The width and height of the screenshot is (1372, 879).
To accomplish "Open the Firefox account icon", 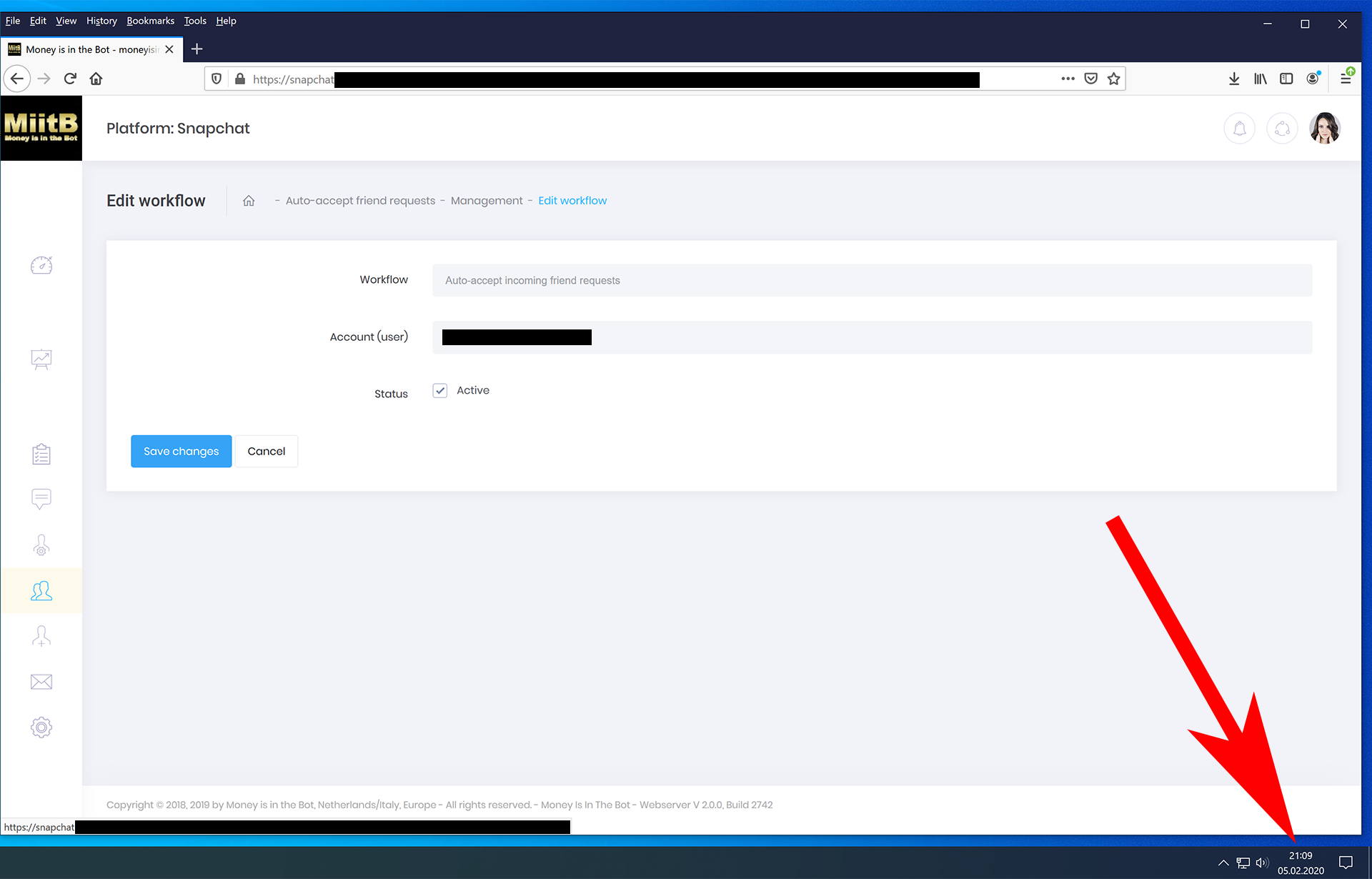I will pyautogui.click(x=1313, y=79).
